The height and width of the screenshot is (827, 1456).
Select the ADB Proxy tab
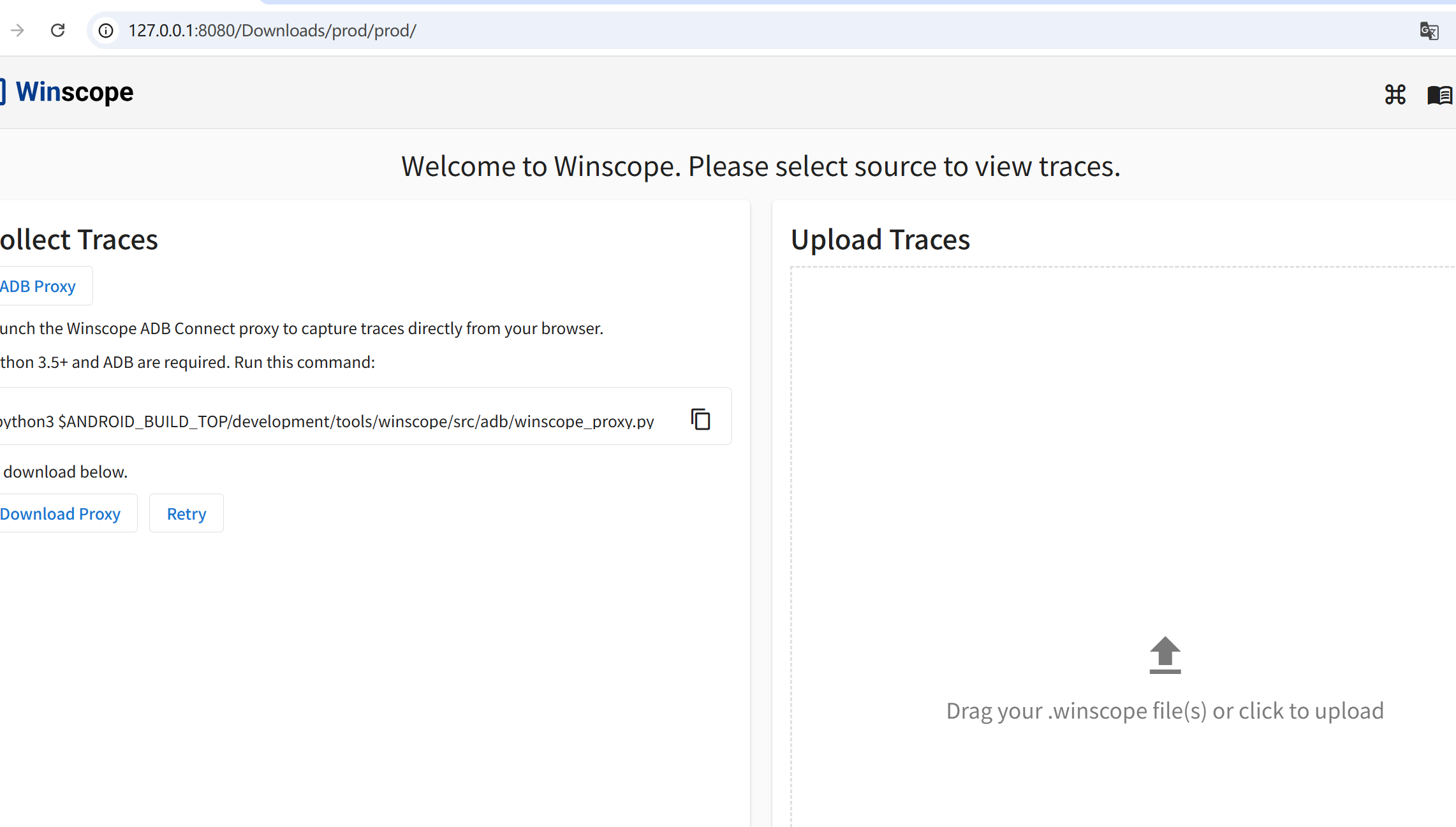[38, 286]
